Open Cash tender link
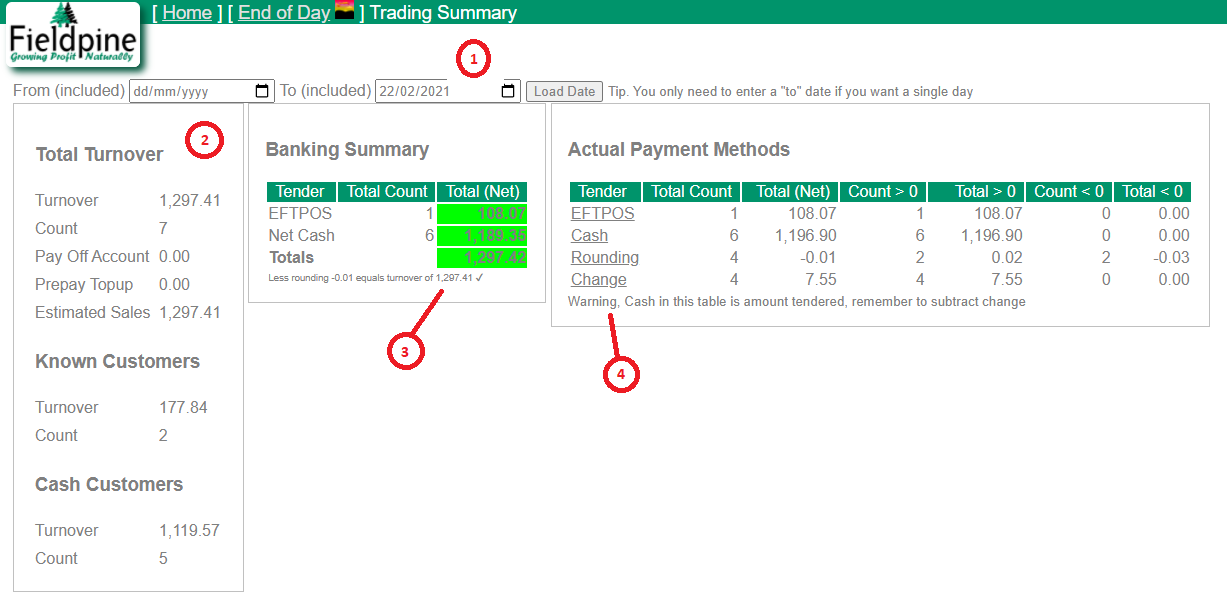 pos(589,235)
